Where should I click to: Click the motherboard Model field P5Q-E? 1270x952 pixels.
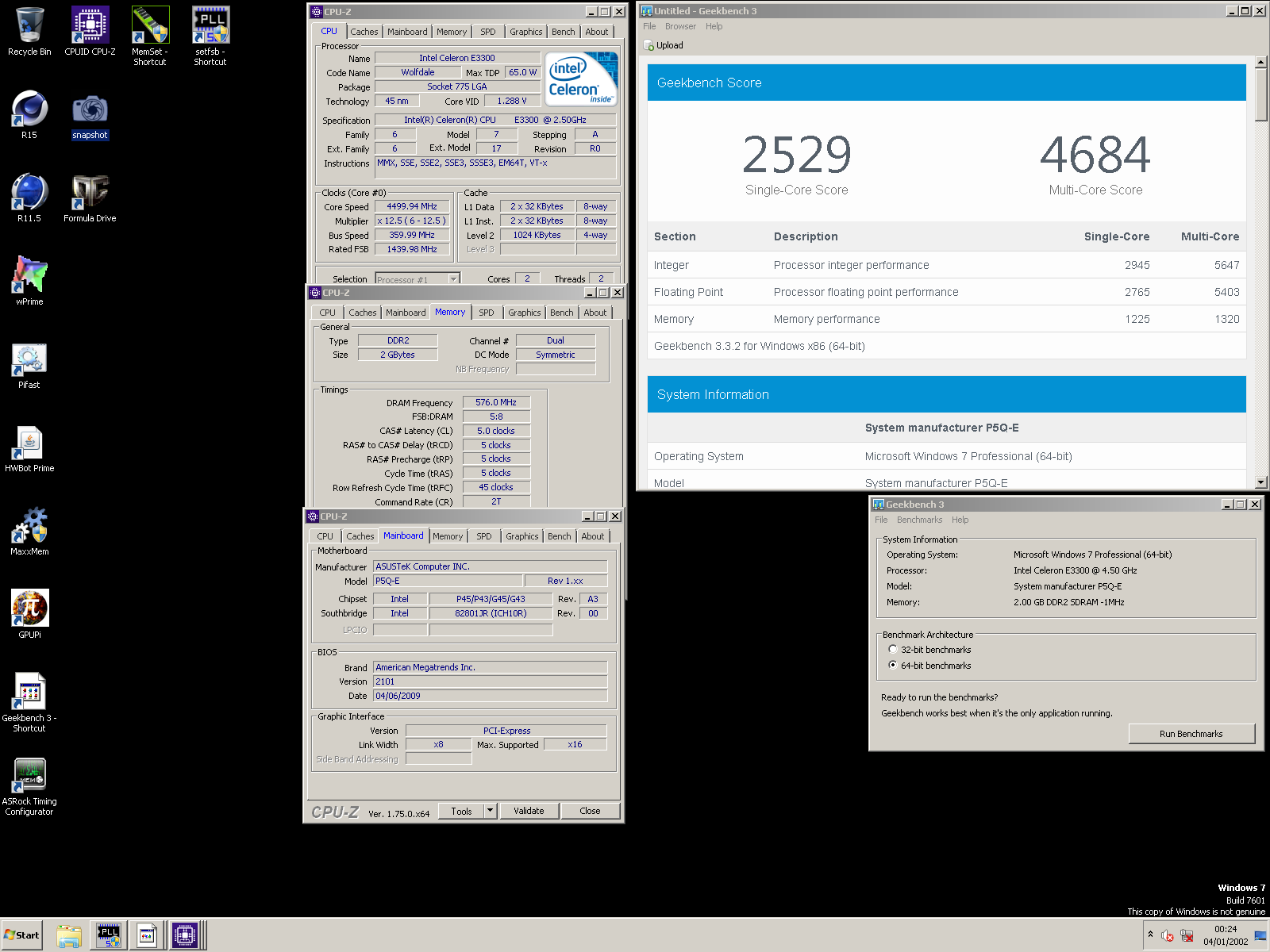pos(448,581)
